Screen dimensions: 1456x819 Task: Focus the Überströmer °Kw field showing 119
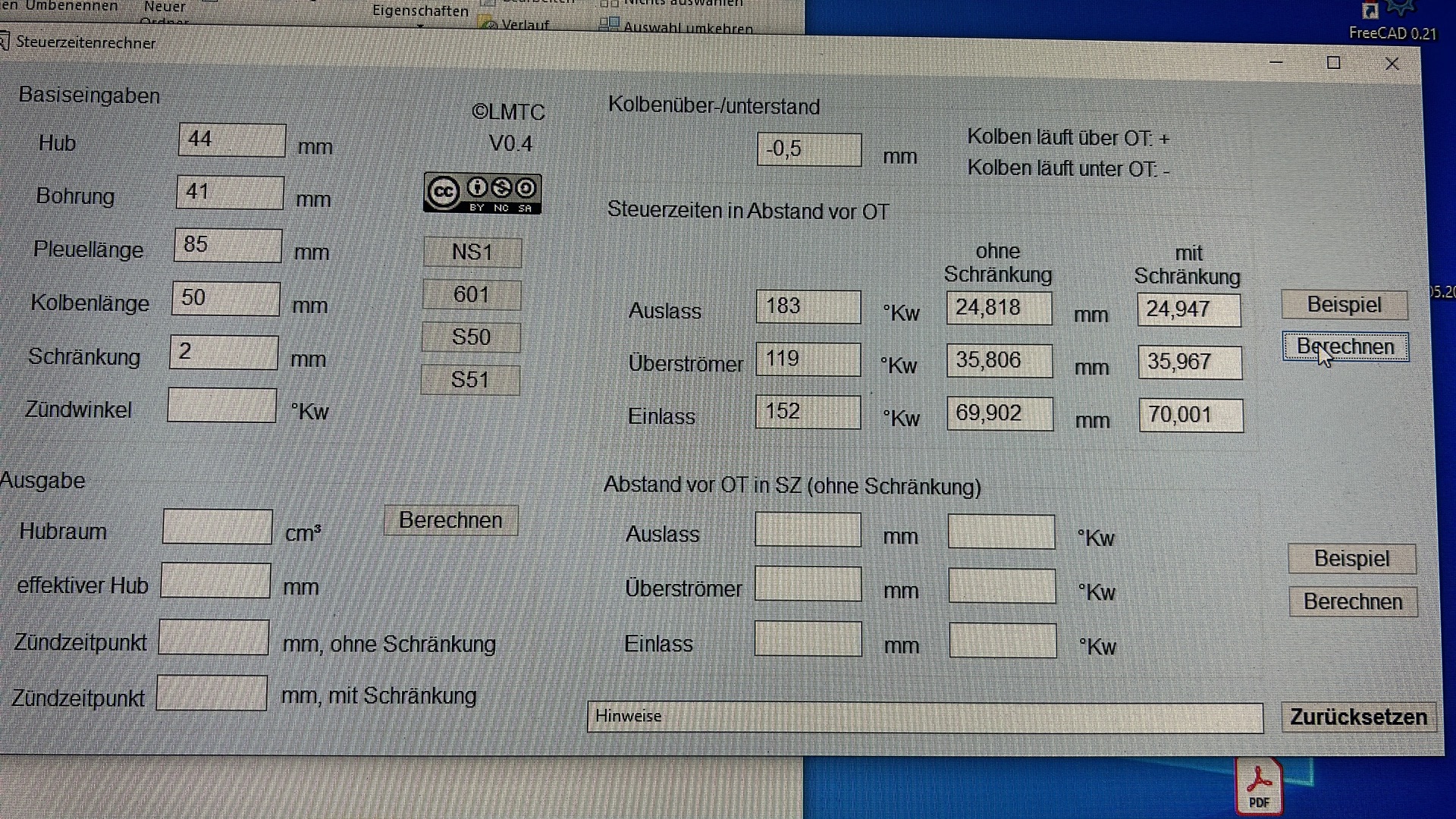pos(808,359)
